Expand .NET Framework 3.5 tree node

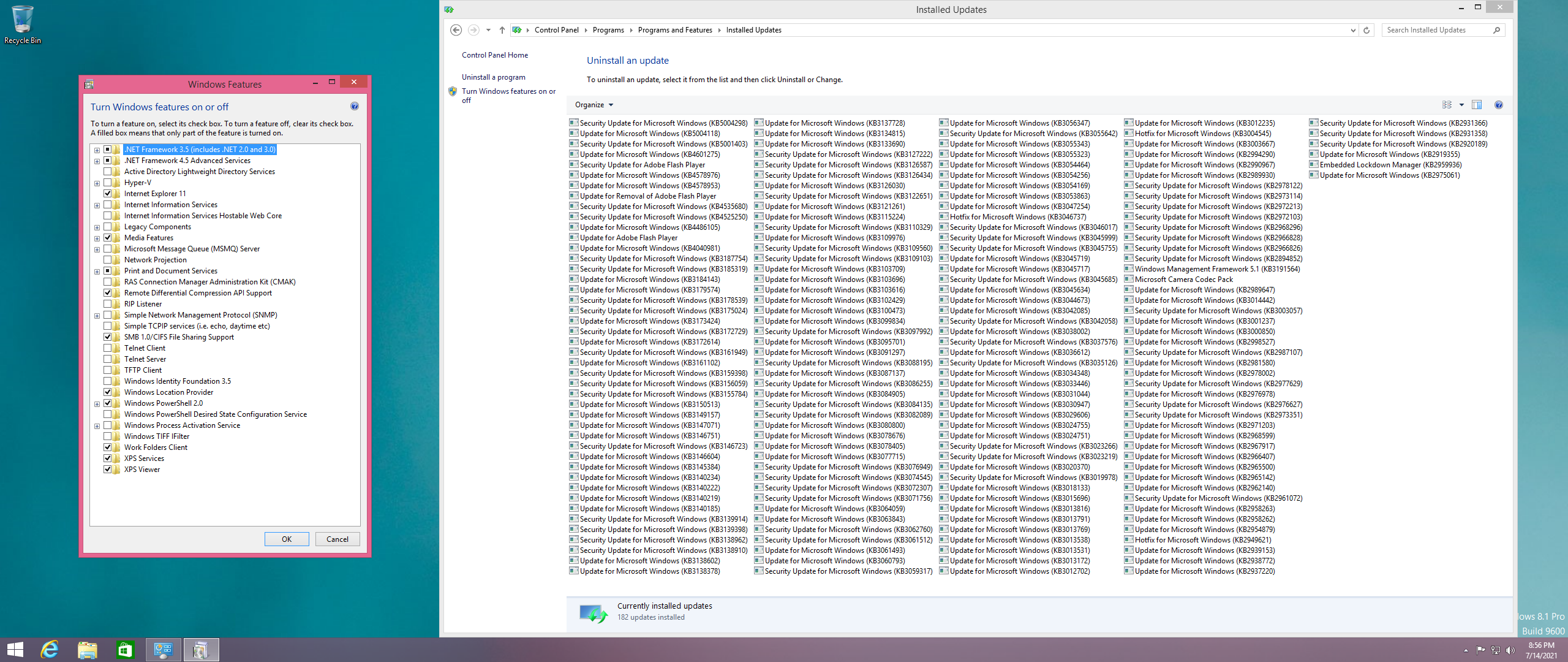tap(97, 150)
